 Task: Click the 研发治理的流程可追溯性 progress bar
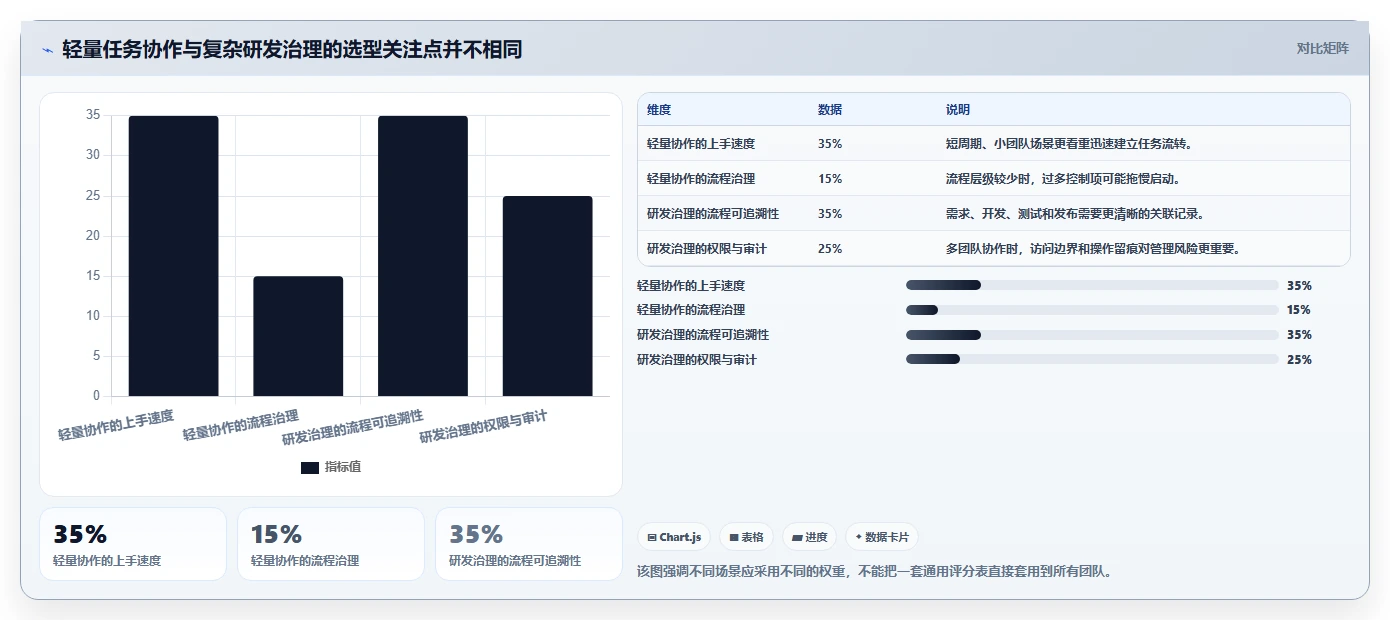click(x=1092, y=335)
